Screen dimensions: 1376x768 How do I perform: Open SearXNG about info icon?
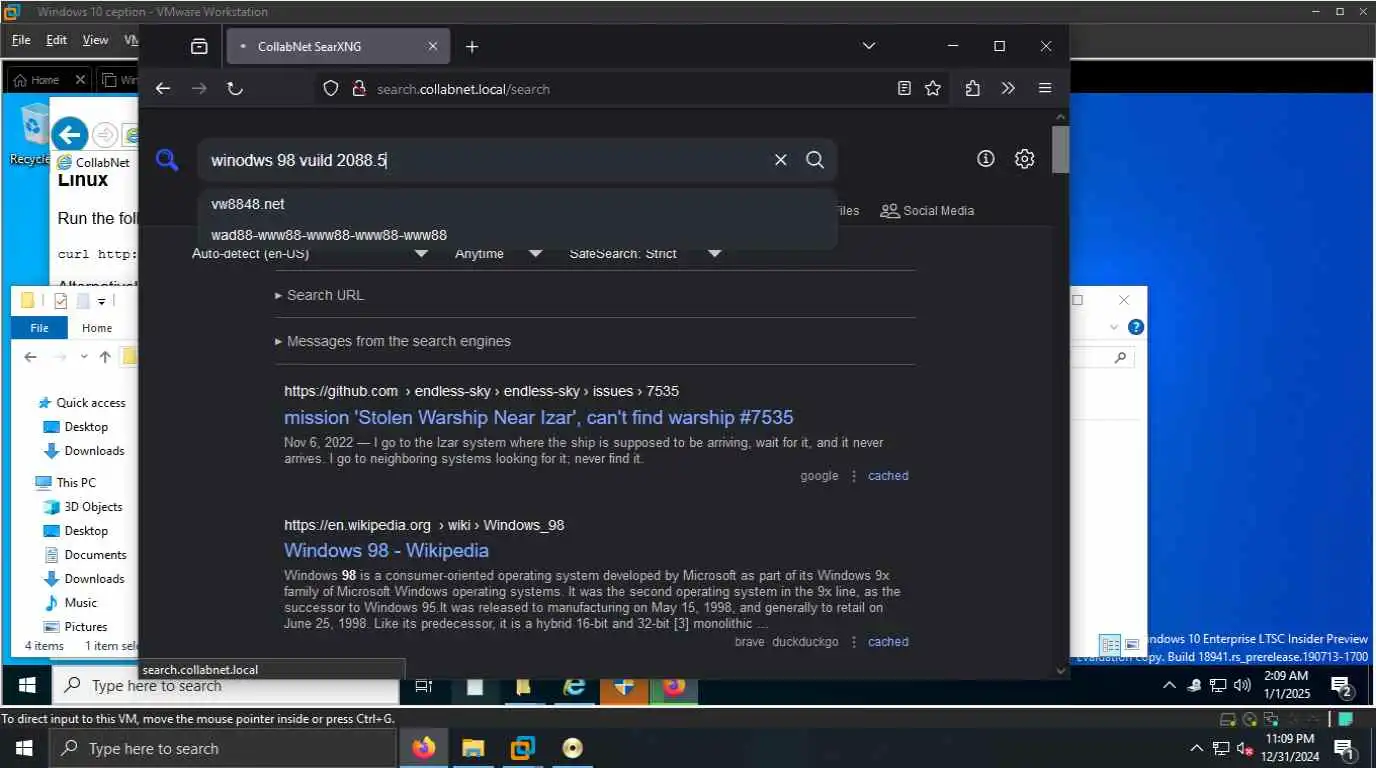[986, 158]
